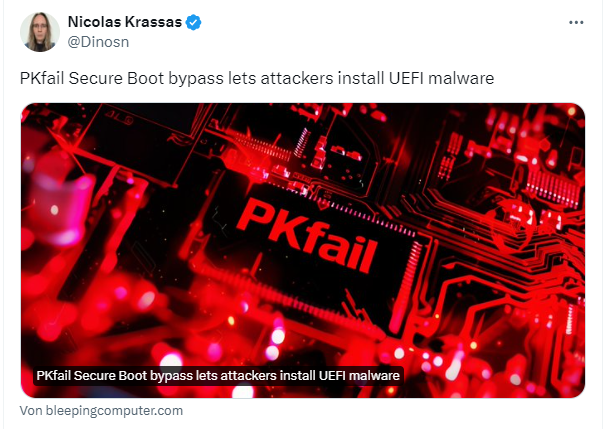Open tweet by clicking its headline text
This screenshot has width=604, height=429.
[257, 78]
